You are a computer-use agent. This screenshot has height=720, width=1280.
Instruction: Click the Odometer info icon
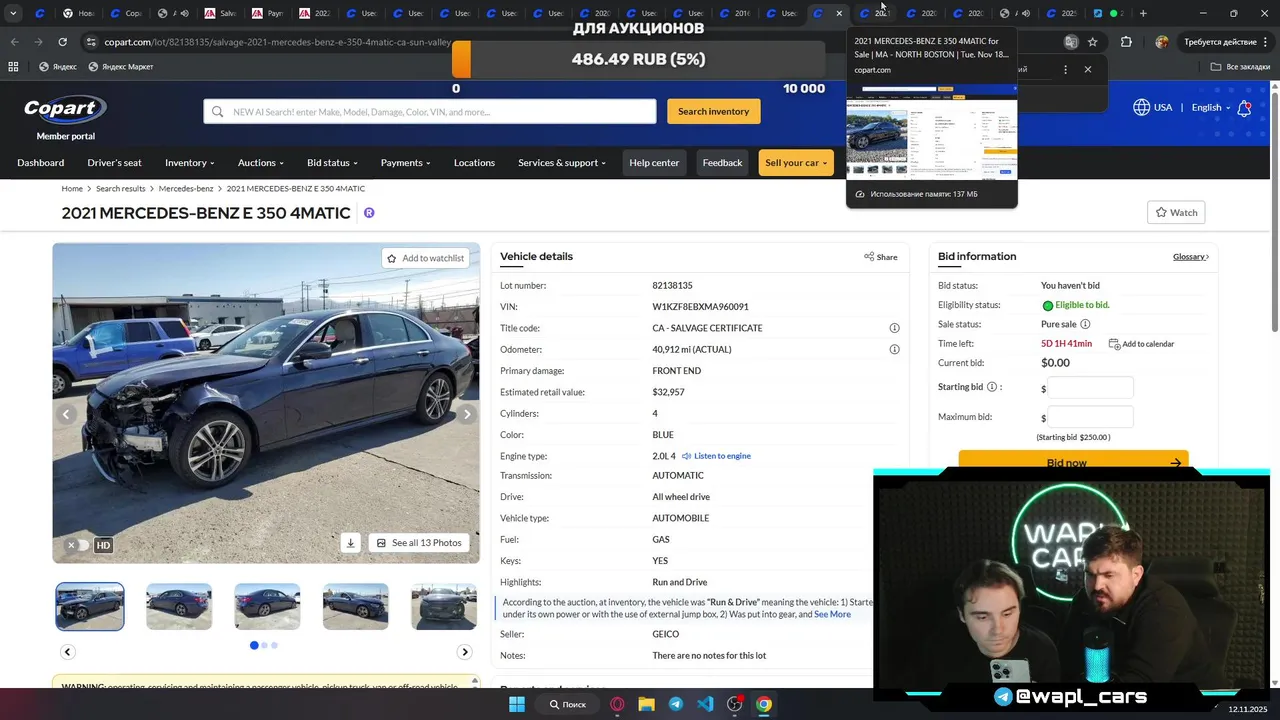(894, 349)
